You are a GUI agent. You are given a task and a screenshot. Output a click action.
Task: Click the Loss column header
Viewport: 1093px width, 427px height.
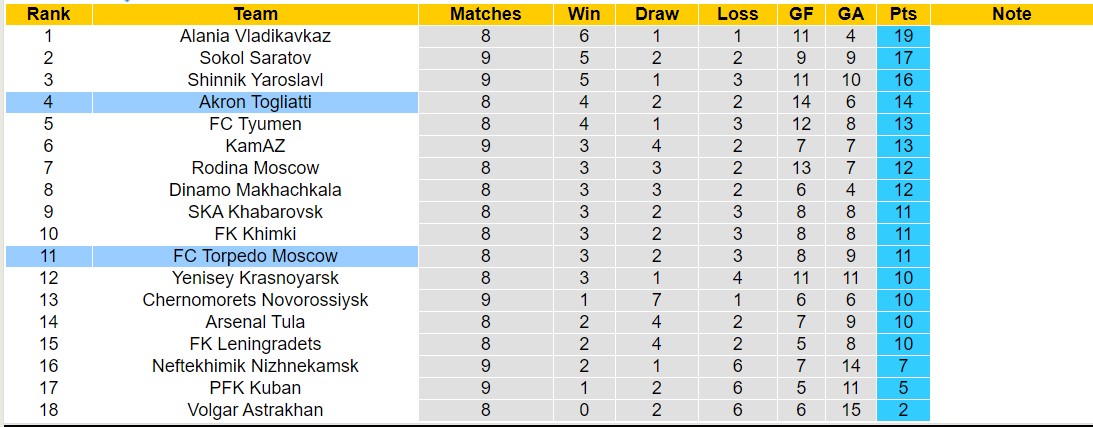click(x=737, y=14)
